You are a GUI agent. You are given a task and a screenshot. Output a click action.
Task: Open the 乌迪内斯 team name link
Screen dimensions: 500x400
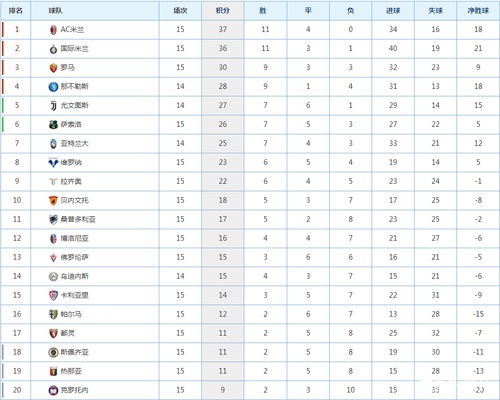[x=74, y=276]
